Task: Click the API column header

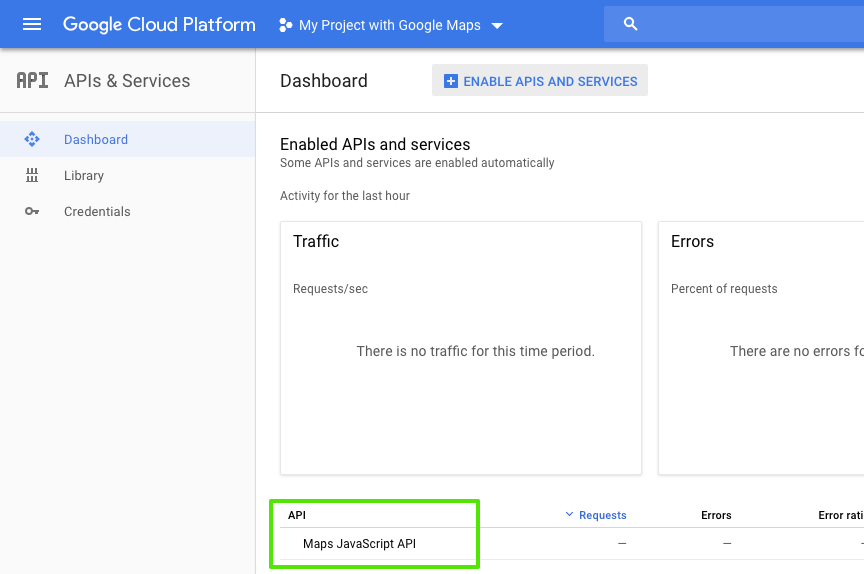Action: pyautogui.click(x=297, y=515)
